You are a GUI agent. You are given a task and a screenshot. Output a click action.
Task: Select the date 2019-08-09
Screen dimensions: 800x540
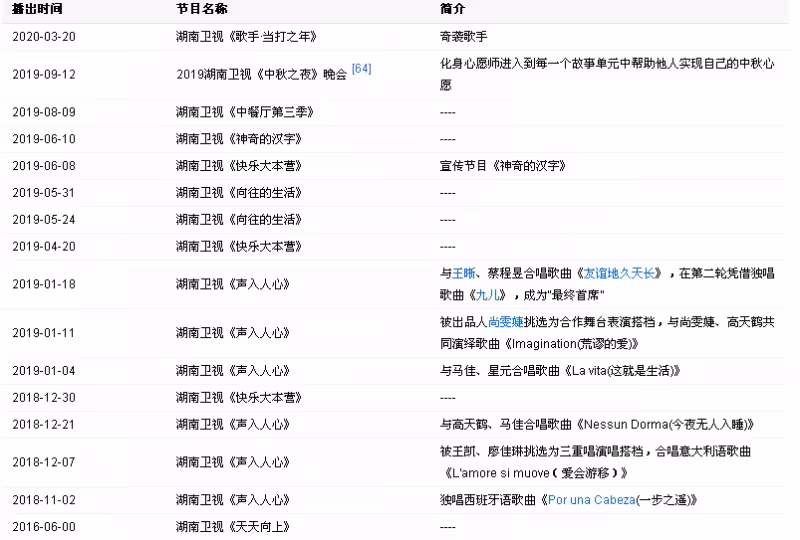(x=44, y=112)
